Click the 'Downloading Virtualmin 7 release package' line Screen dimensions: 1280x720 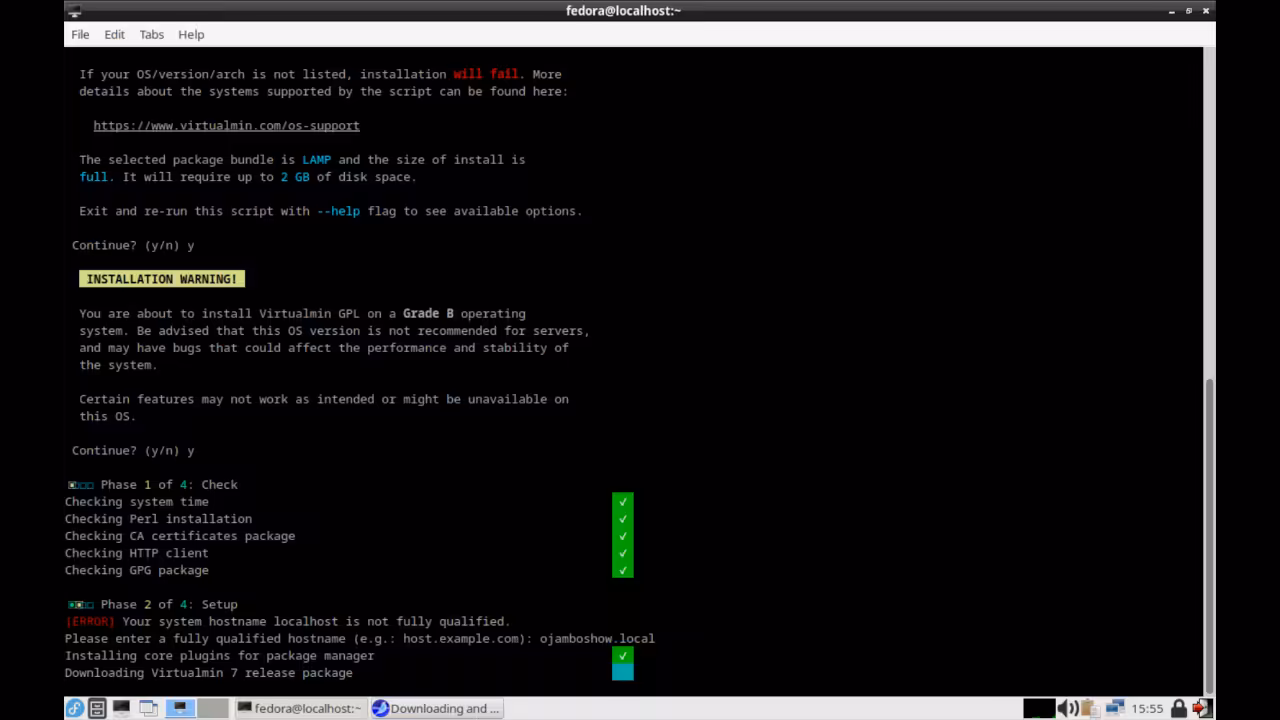[209, 673]
